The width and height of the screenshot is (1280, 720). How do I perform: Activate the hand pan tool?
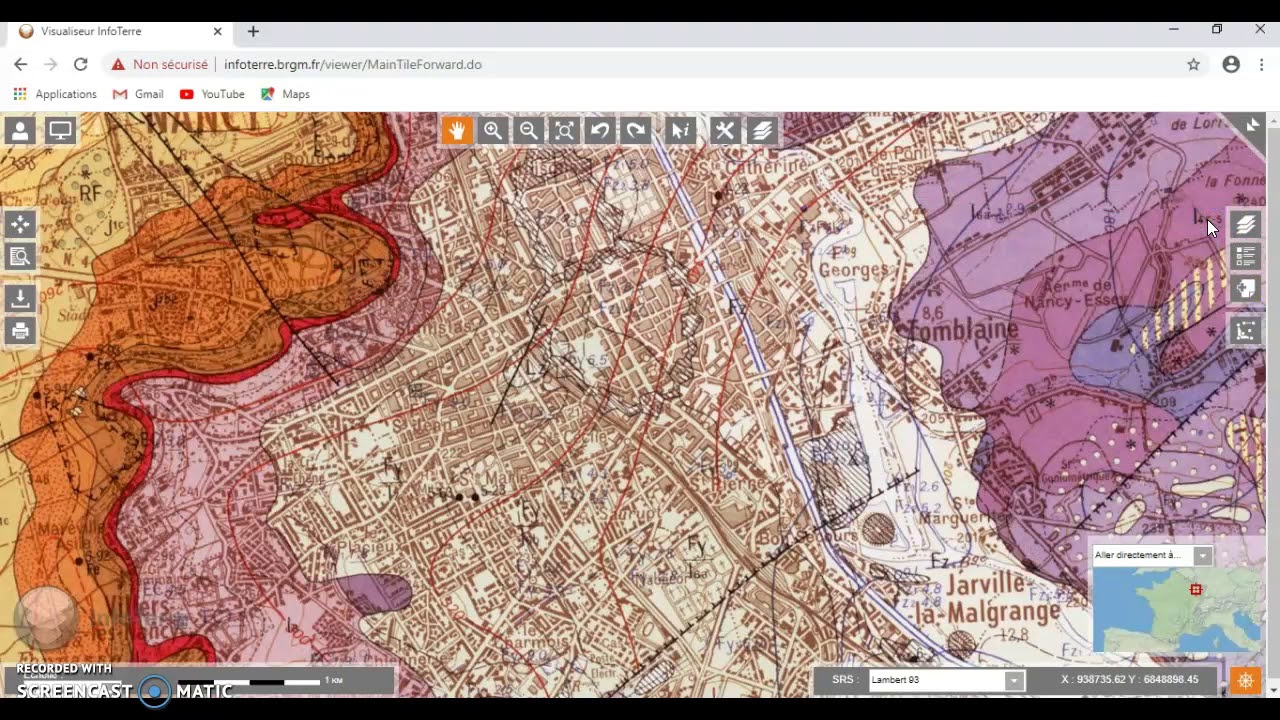457,130
